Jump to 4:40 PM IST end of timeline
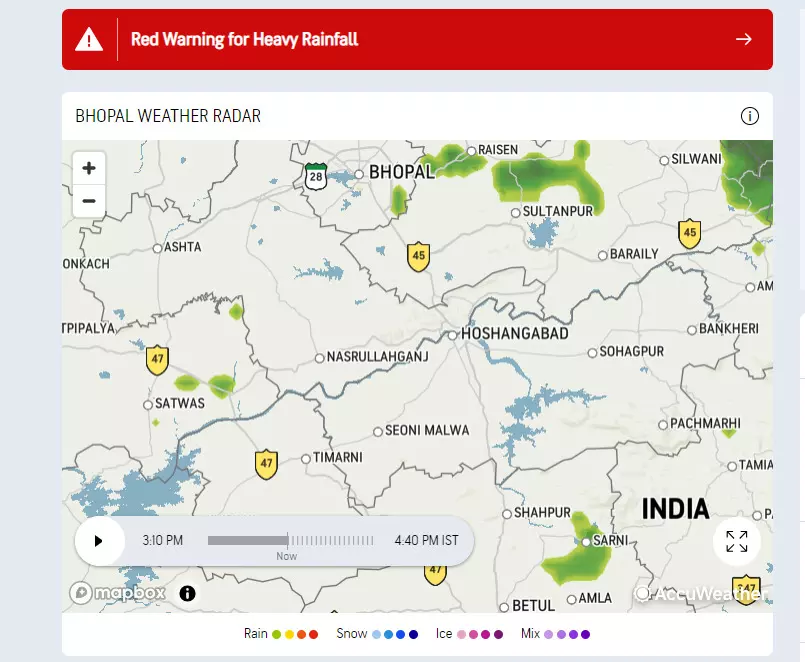The width and height of the screenshot is (805, 662). (426, 541)
